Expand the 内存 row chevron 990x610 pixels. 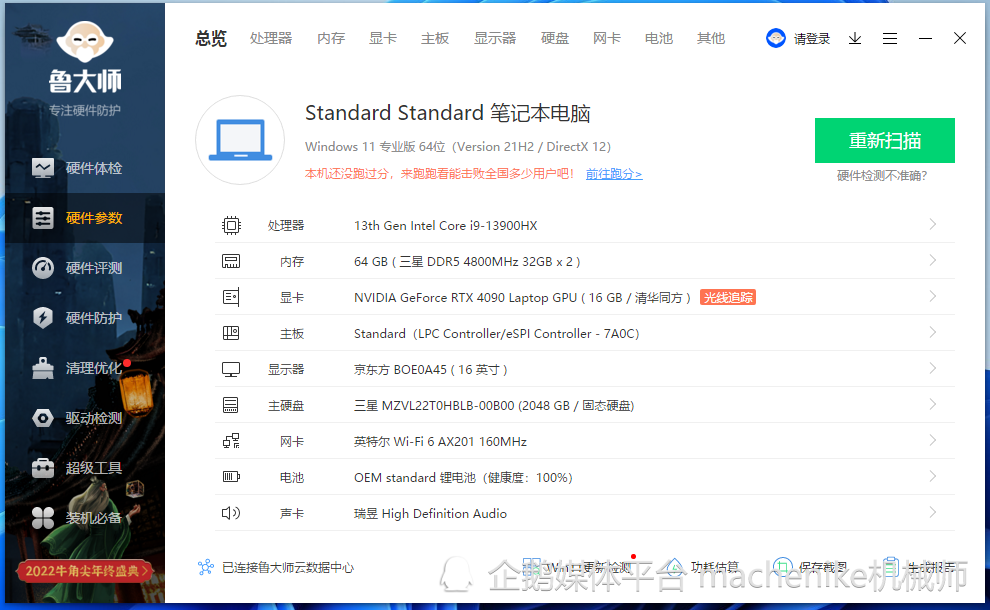[x=933, y=260]
